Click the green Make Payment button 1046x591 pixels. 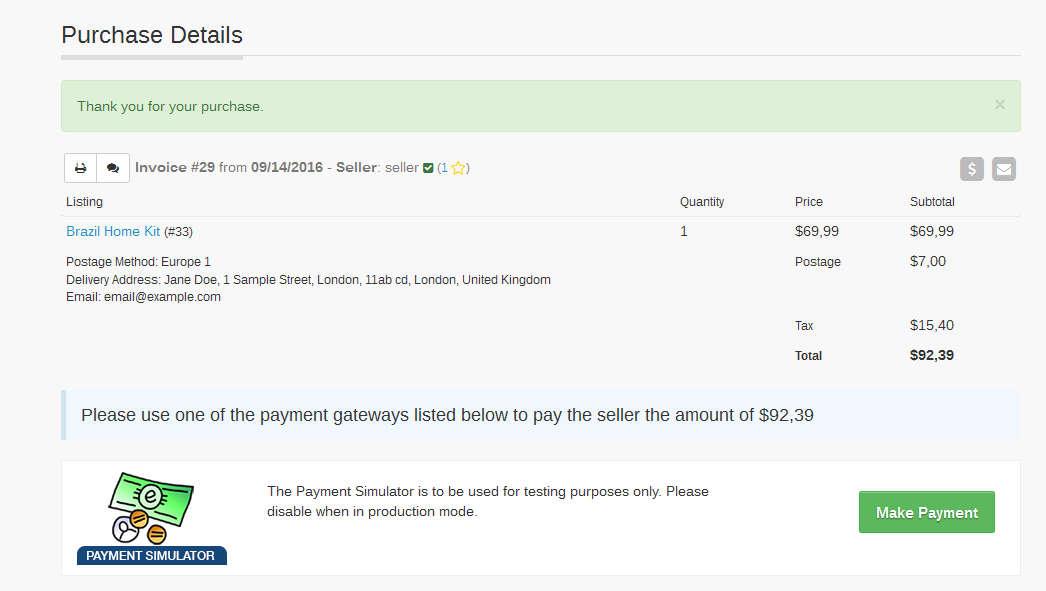point(927,512)
